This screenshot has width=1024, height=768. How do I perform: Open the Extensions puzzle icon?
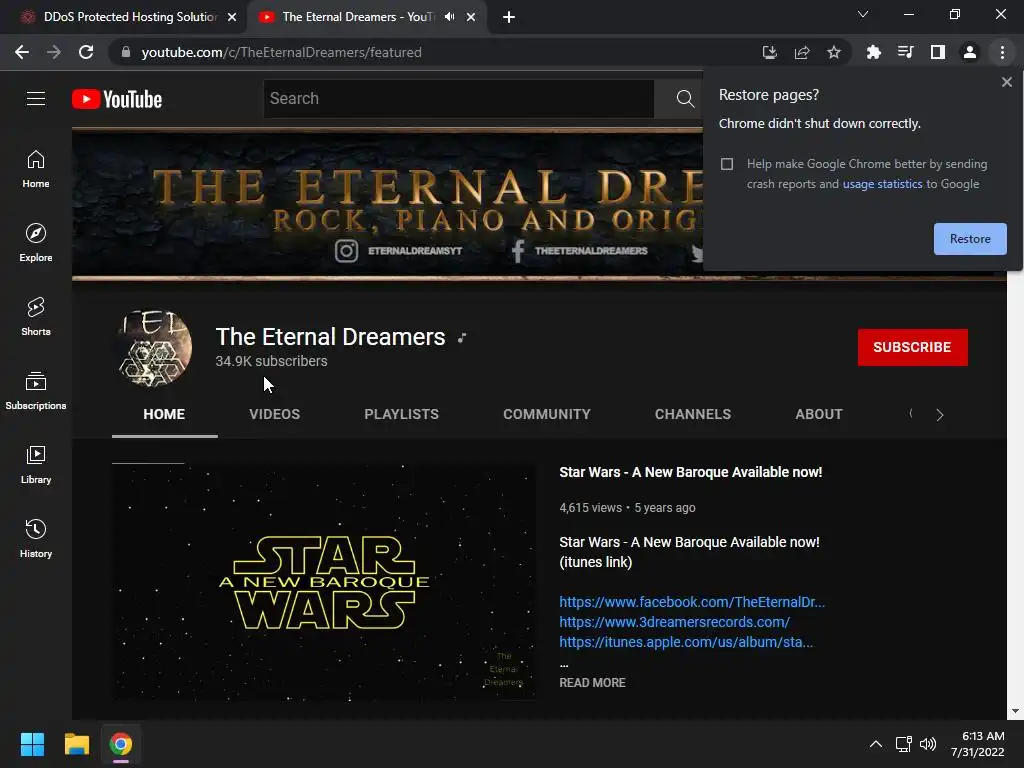873,52
